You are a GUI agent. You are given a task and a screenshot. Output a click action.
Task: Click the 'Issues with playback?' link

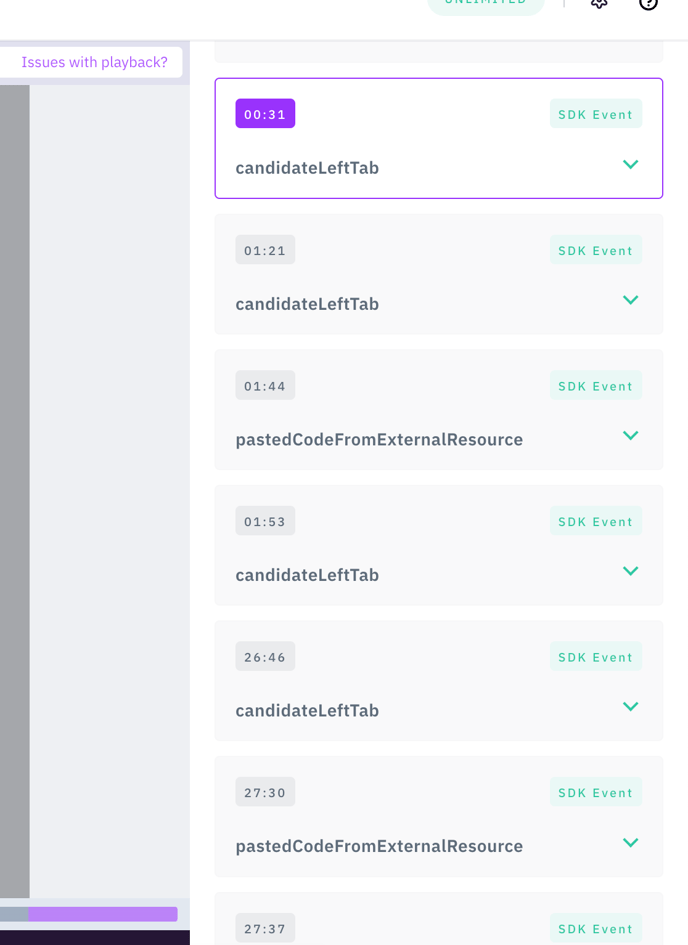pos(94,62)
